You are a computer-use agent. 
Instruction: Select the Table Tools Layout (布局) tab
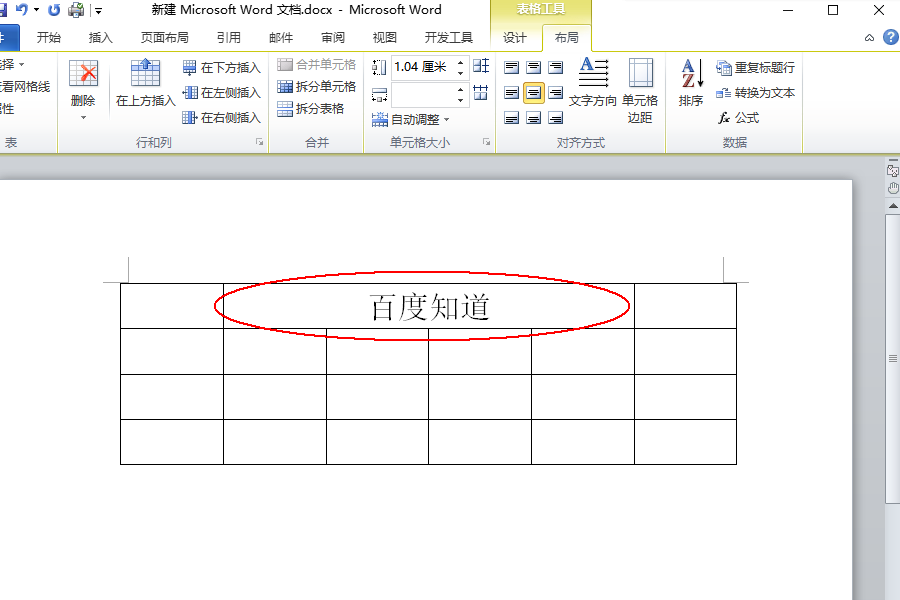coord(567,38)
